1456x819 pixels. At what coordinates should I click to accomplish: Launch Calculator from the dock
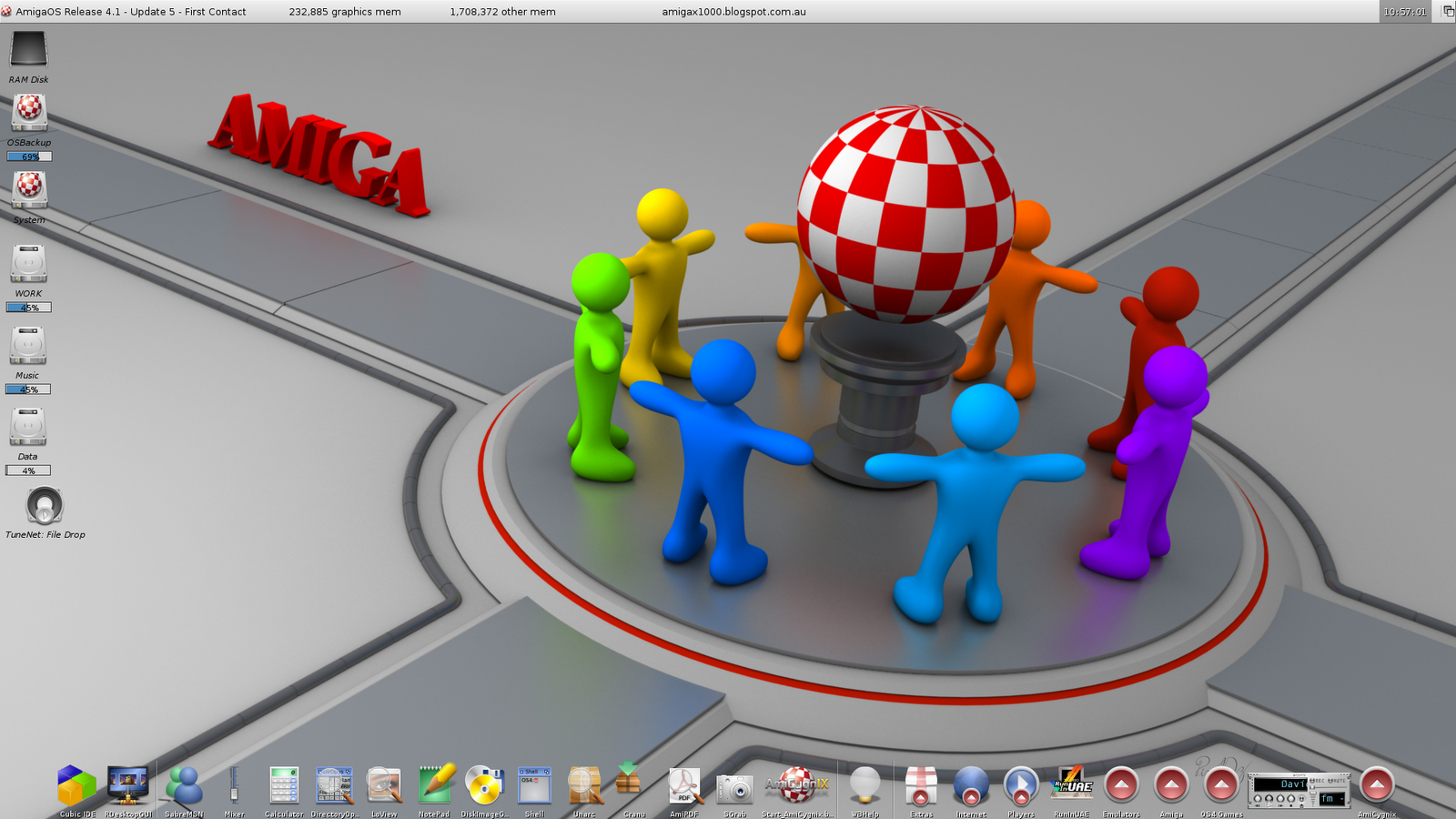tap(284, 785)
